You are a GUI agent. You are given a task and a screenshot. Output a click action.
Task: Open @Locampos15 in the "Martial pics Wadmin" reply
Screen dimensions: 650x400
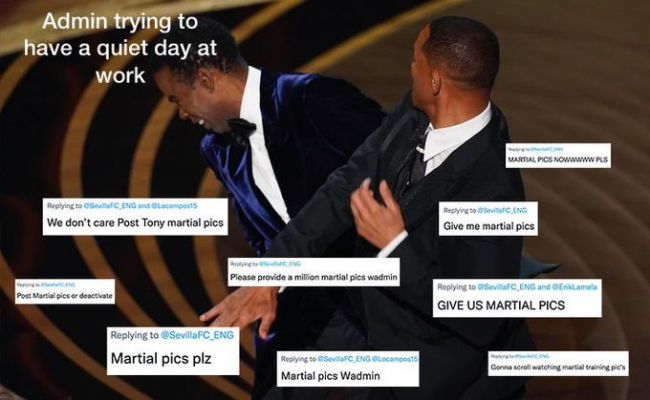395,359
